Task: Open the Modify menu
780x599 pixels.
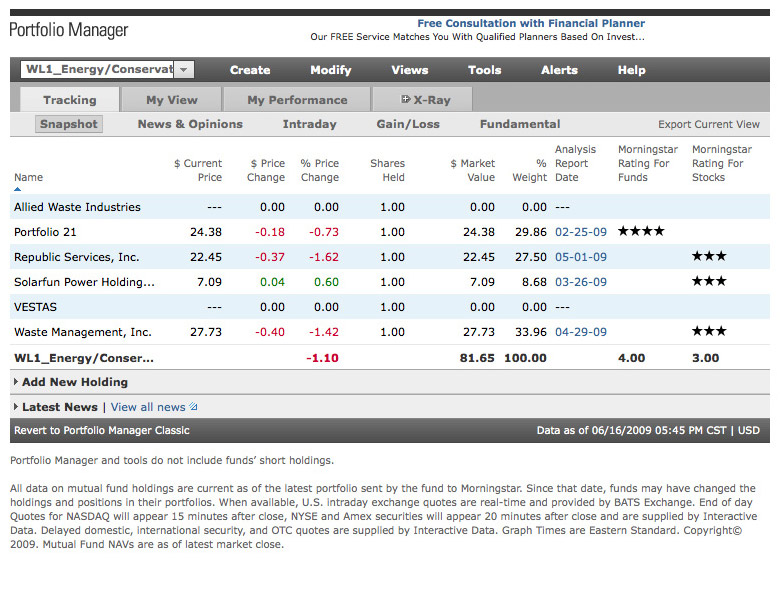Action: [331, 70]
